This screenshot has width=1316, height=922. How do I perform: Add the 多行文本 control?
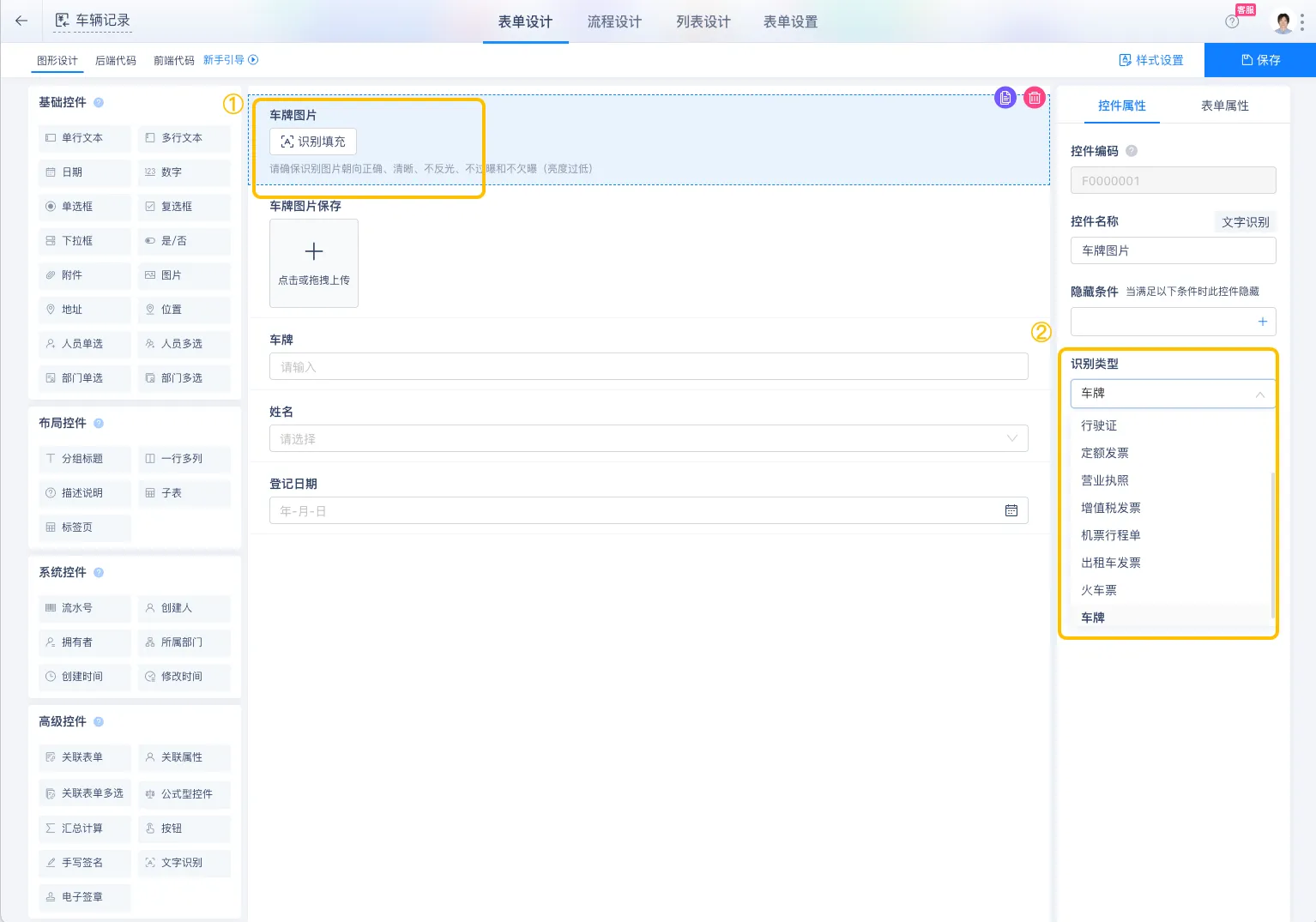click(184, 138)
